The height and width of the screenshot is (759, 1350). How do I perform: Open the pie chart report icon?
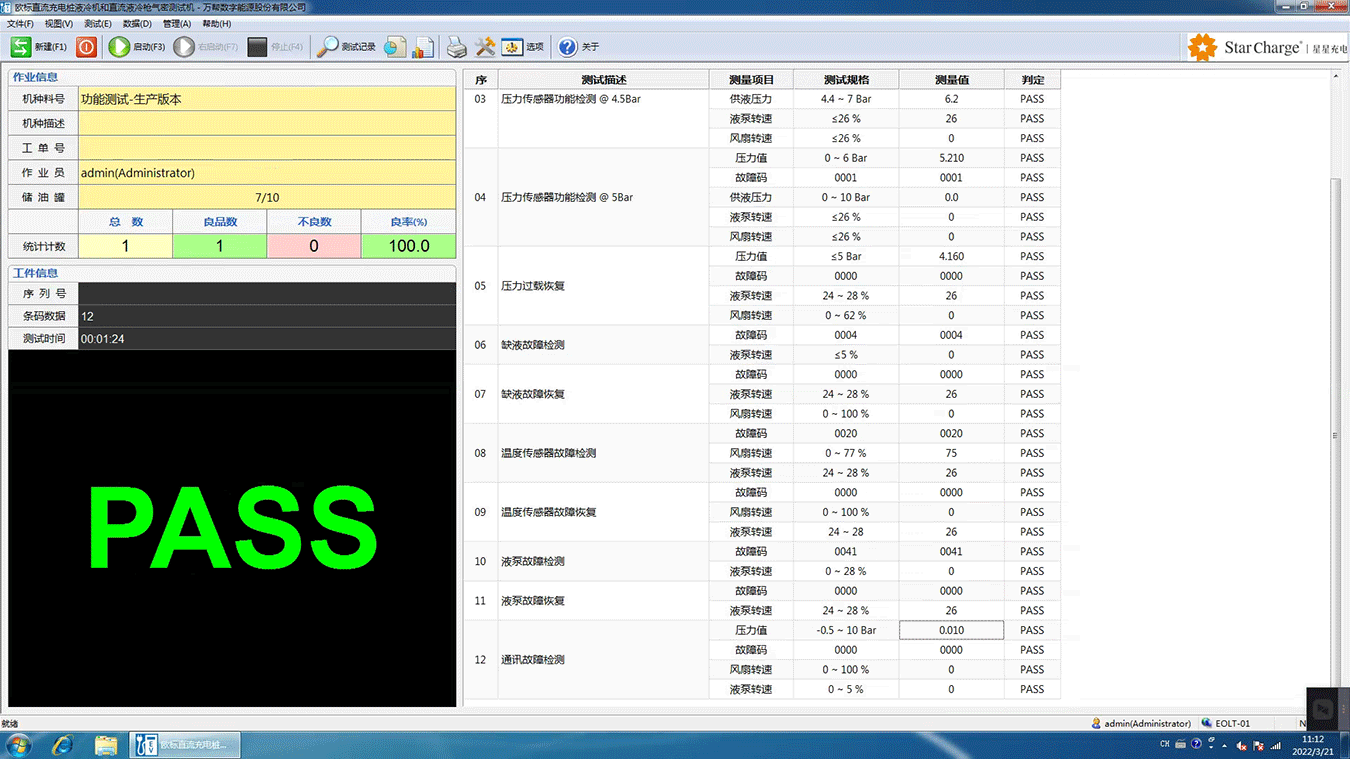[395, 47]
